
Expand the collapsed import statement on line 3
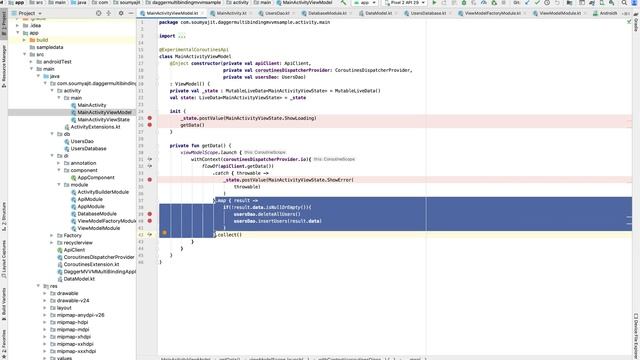[182, 36]
